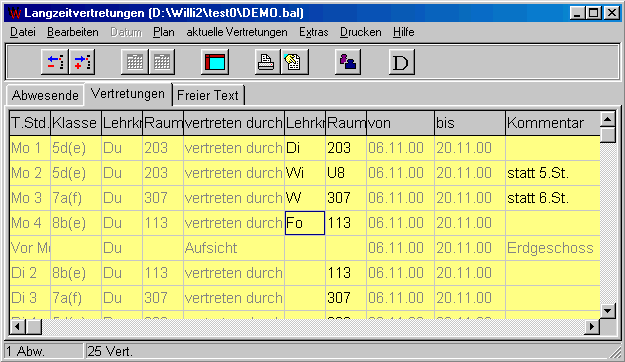Screen dimensions: 625x362
Task: Click 'Vor M' time cell in Aufsicht row
Action: 30,248
